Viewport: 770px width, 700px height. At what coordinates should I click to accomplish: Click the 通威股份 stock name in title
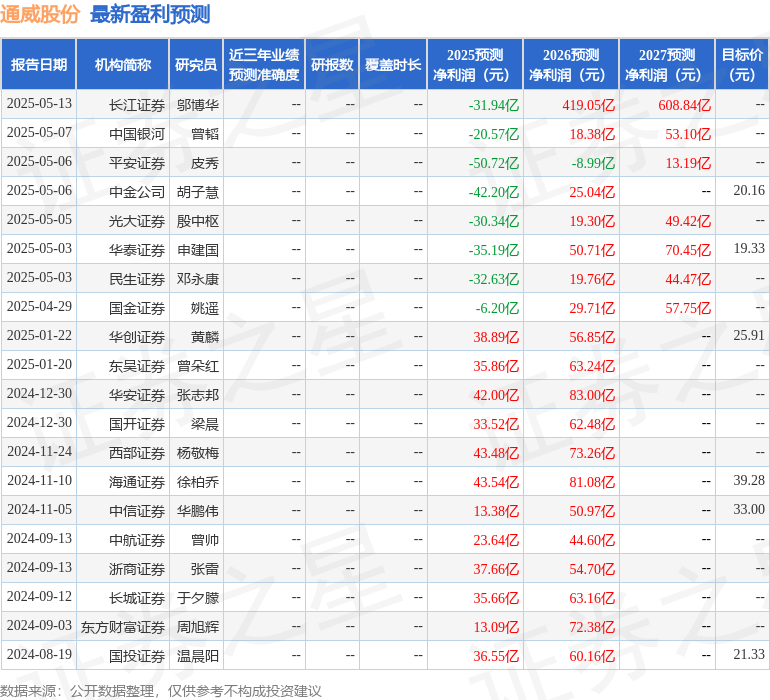[40, 14]
